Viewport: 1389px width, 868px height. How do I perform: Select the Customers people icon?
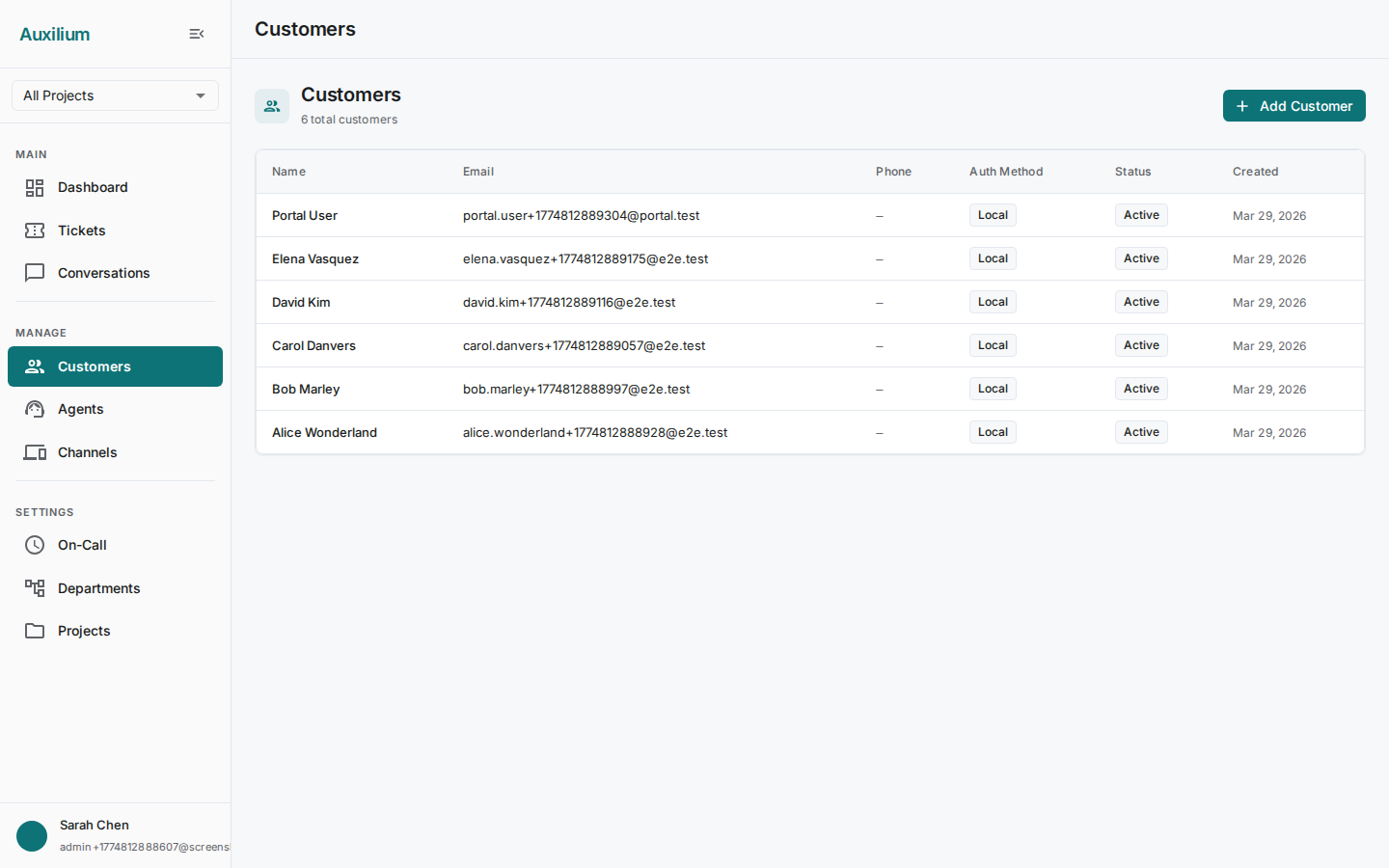[x=35, y=366]
